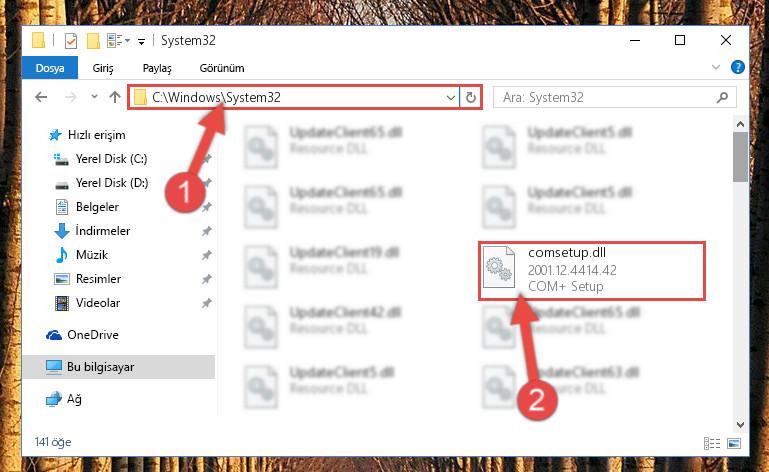The image size is (769, 472).
Task: Click the Properties icon in quick access toolbar
Action: [x=71, y=41]
